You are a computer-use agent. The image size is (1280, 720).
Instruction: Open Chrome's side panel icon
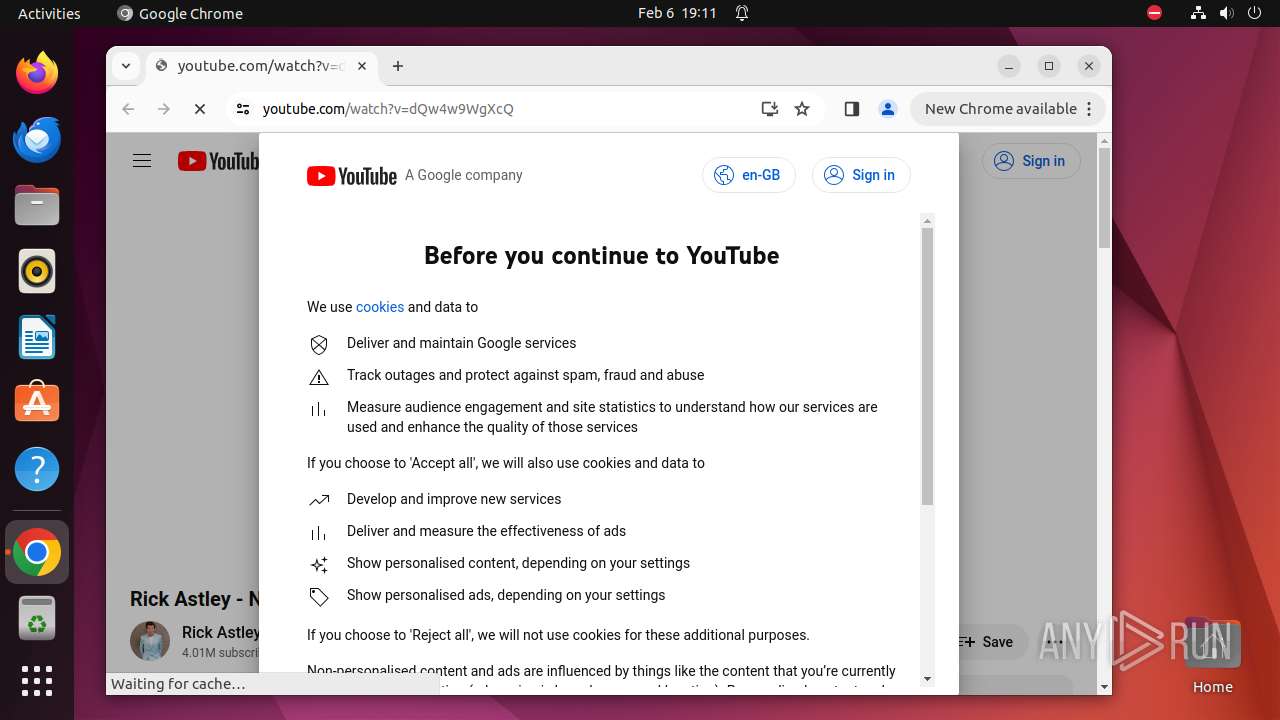coord(852,109)
